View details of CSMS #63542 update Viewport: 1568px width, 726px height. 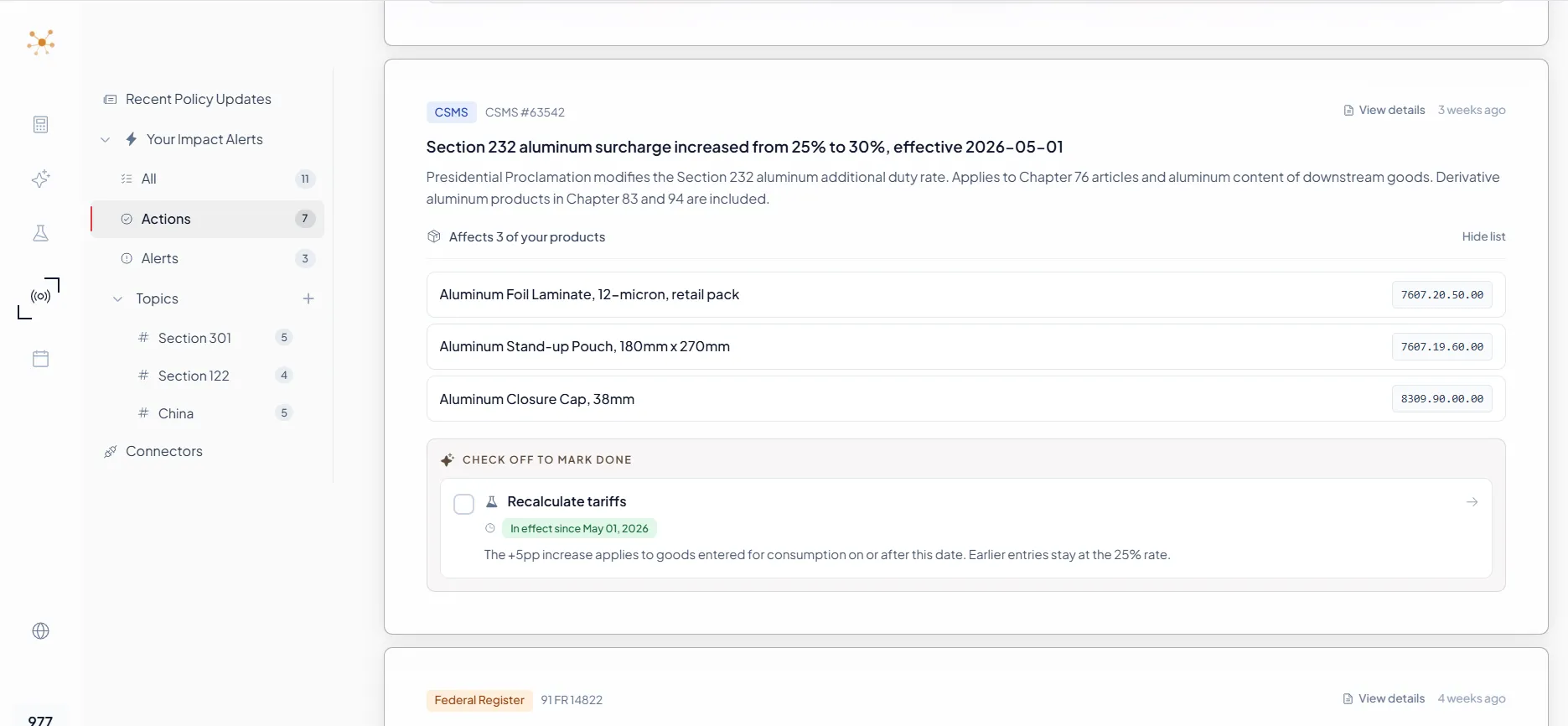(x=1384, y=110)
